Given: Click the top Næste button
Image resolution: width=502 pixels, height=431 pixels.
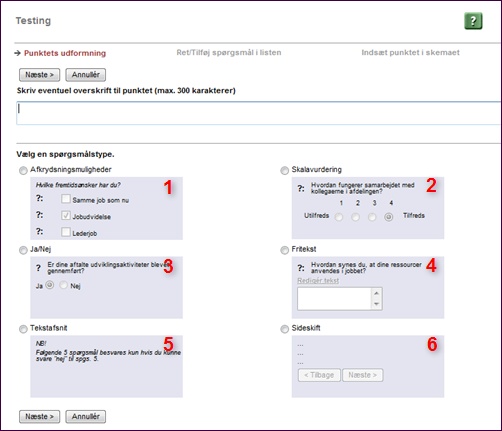Looking at the screenshot, I should tap(39, 75).
